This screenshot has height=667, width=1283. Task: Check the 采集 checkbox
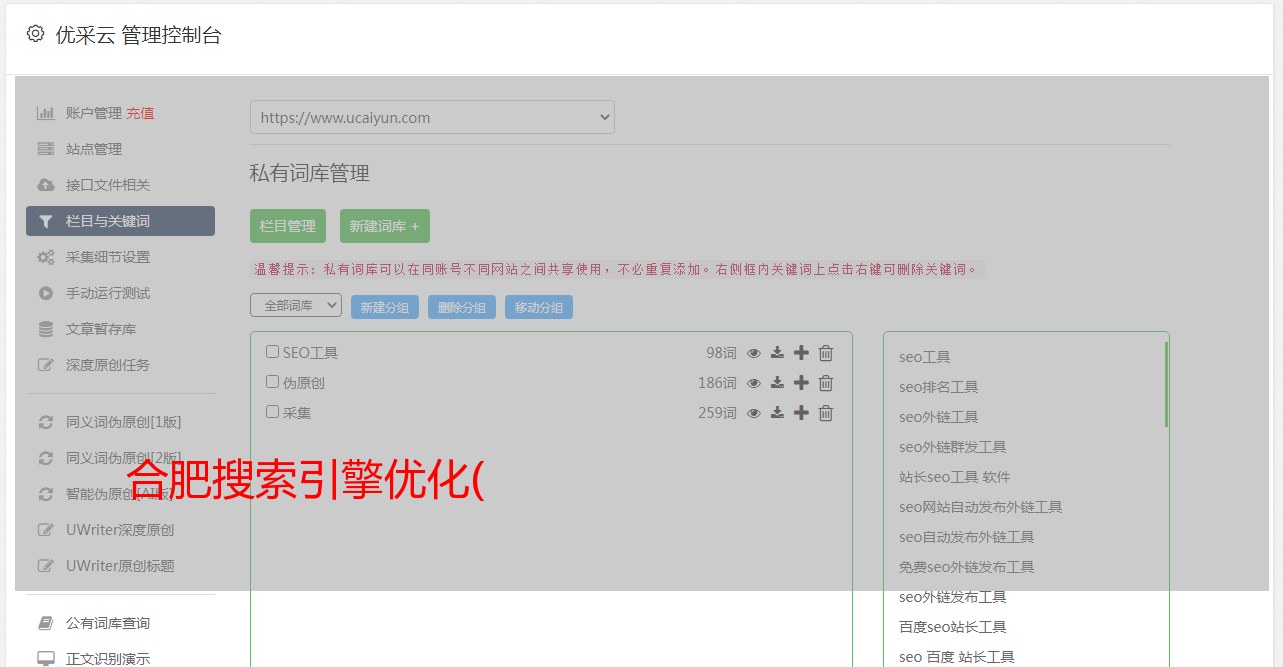pos(272,412)
